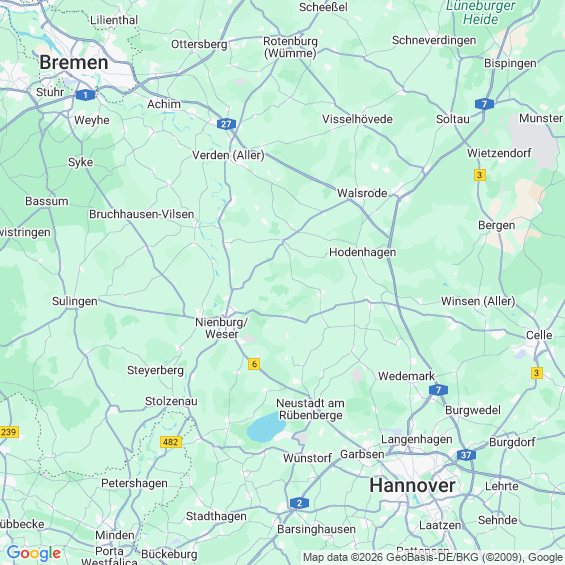Select the Hannover city label
Viewport: 565px width, 565px height.
[412, 485]
